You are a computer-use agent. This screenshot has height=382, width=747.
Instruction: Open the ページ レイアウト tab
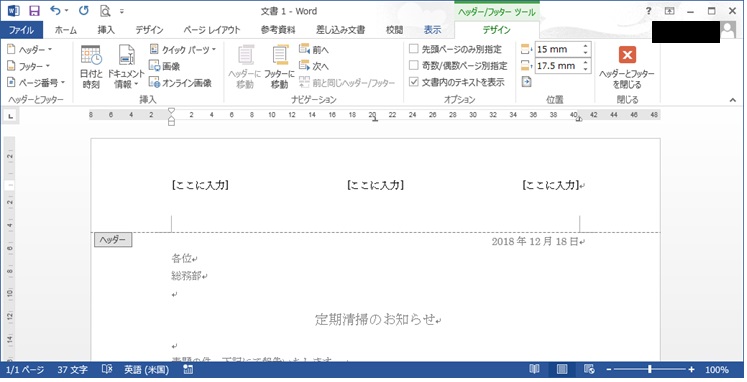[212, 30]
